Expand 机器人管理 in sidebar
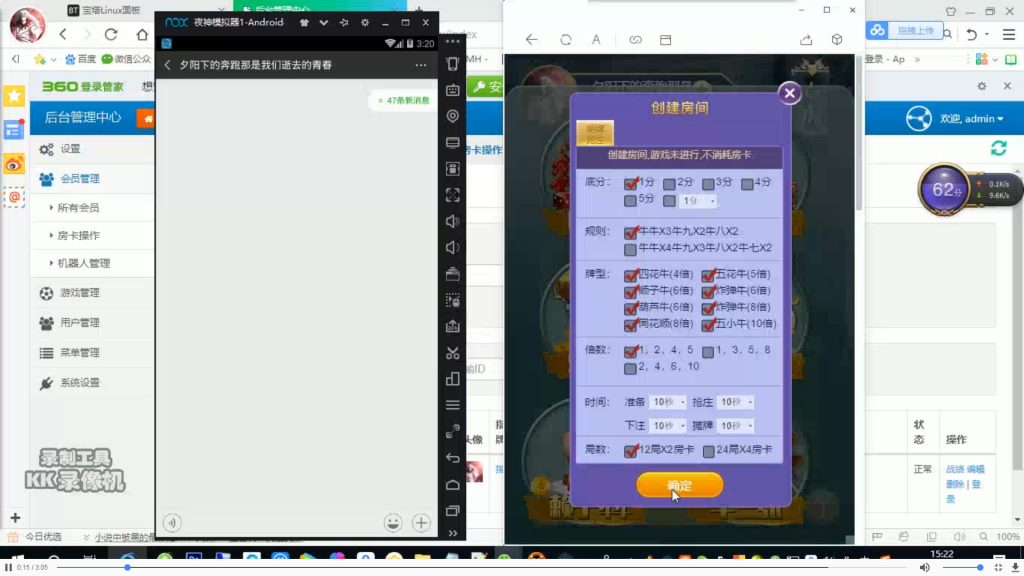Image resolution: width=1024 pixels, height=576 pixels. click(83, 263)
